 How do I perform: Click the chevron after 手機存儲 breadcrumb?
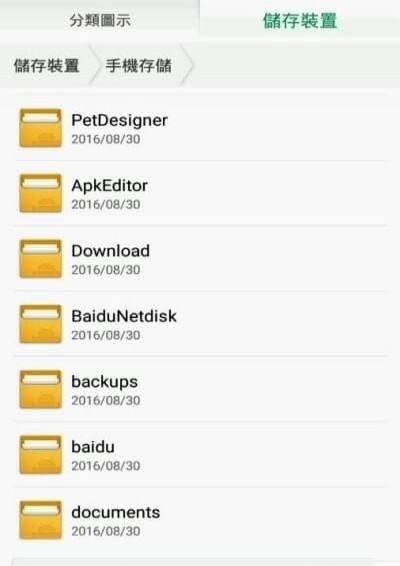(187, 65)
